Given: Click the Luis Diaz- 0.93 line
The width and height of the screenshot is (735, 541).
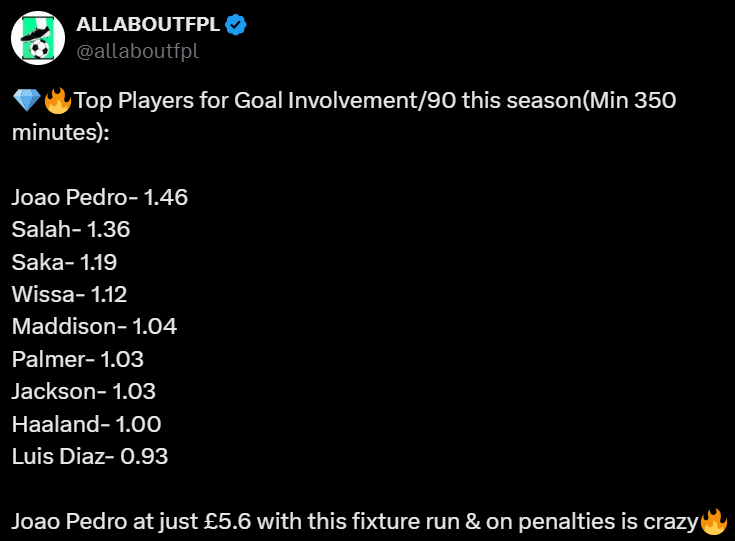Looking at the screenshot, I should point(90,457).
